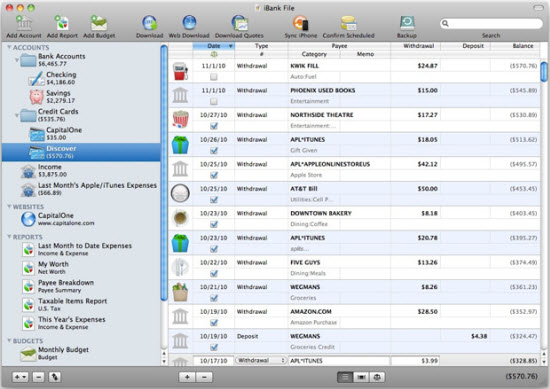The width and height of the screenshot is (550, 389).
Task: Click the Add Budget toolbar icon
Action: point(99,23)
